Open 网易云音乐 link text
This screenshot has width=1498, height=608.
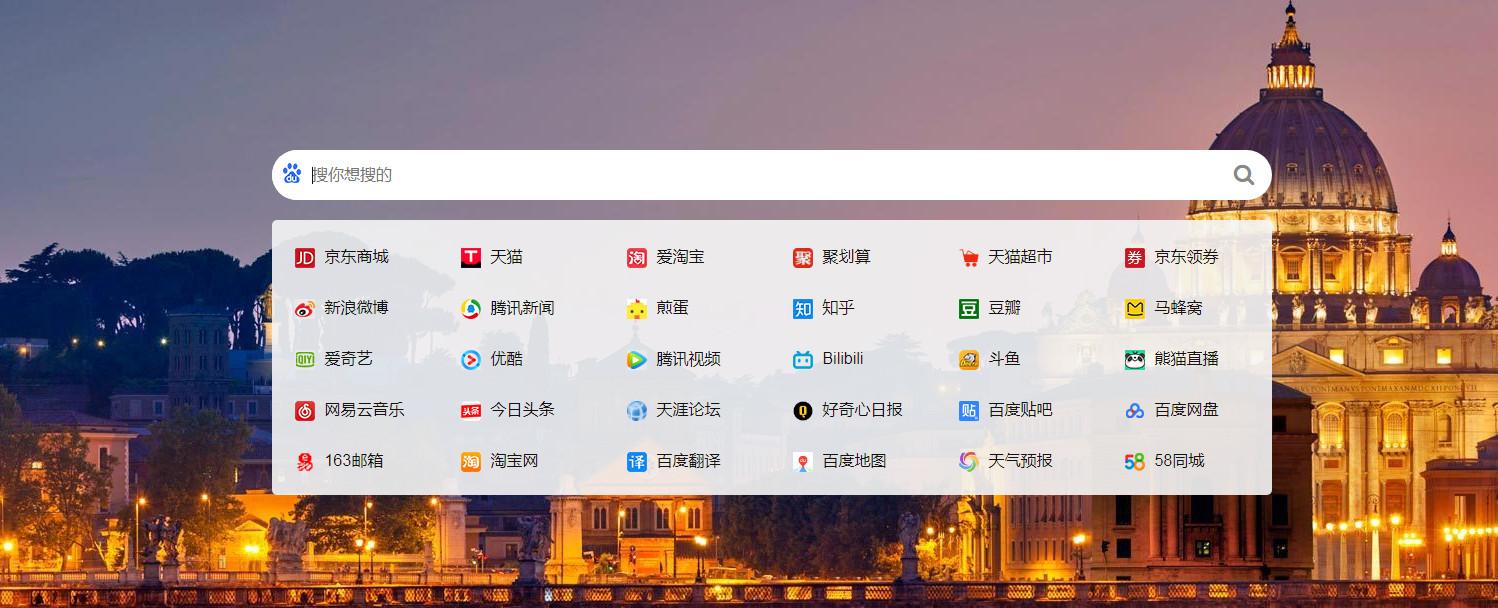click(365, 410)
